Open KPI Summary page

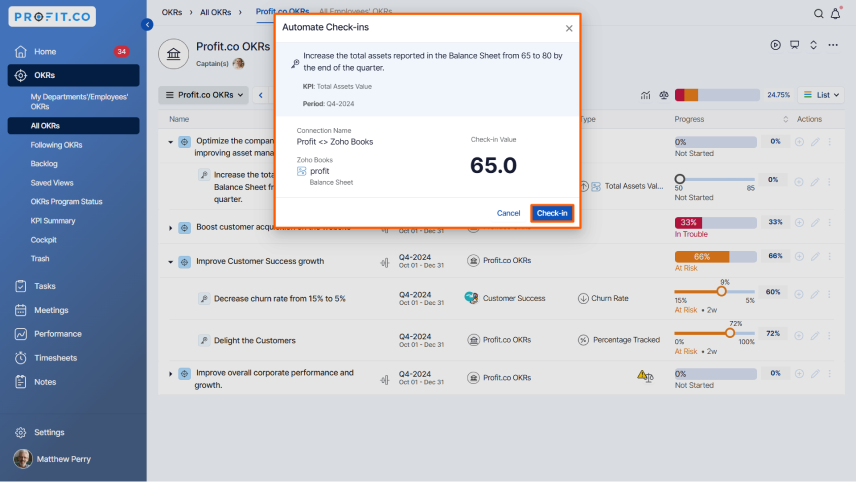tap(53, 221)
